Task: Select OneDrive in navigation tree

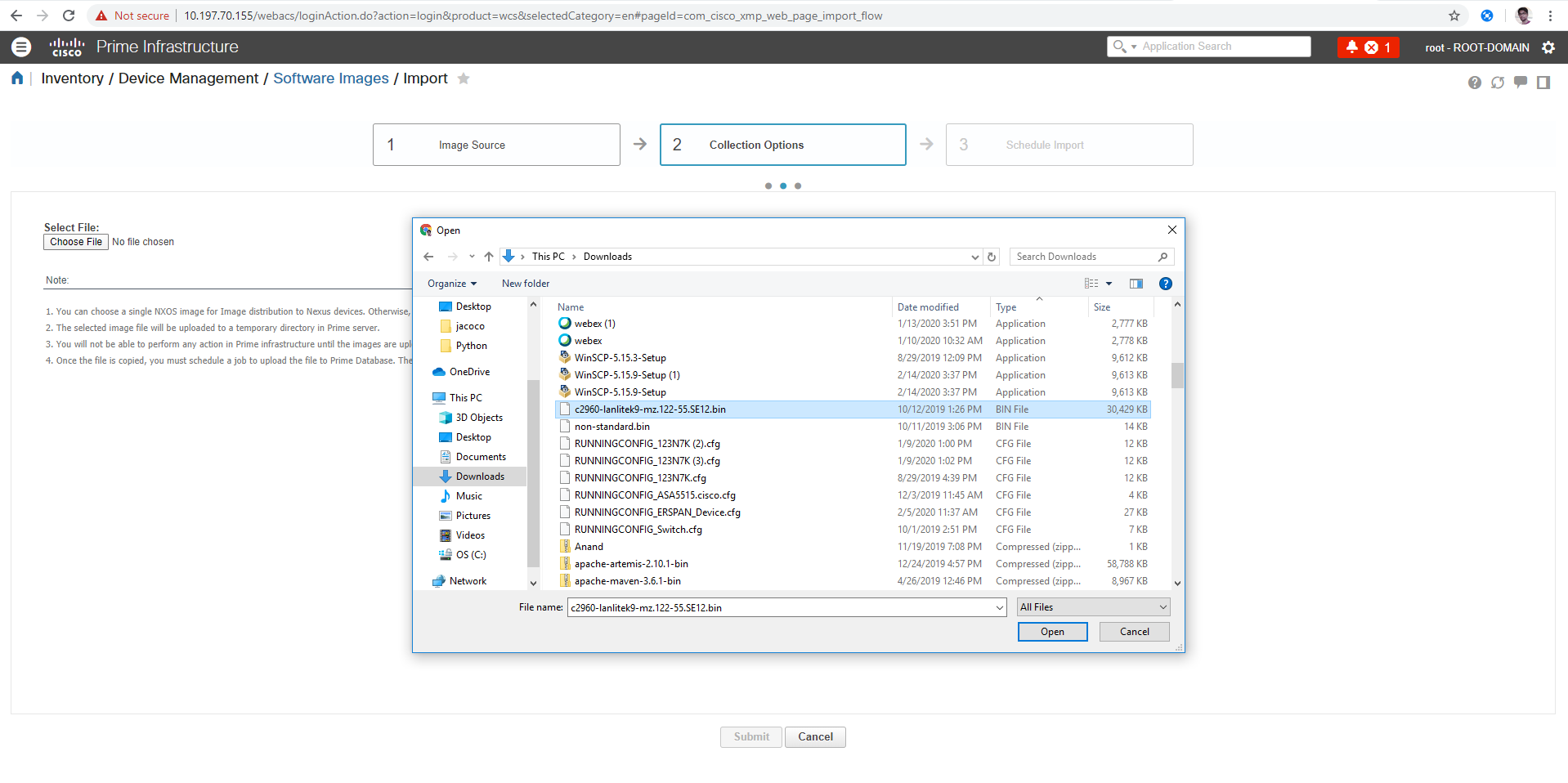Action: point(469,372)
